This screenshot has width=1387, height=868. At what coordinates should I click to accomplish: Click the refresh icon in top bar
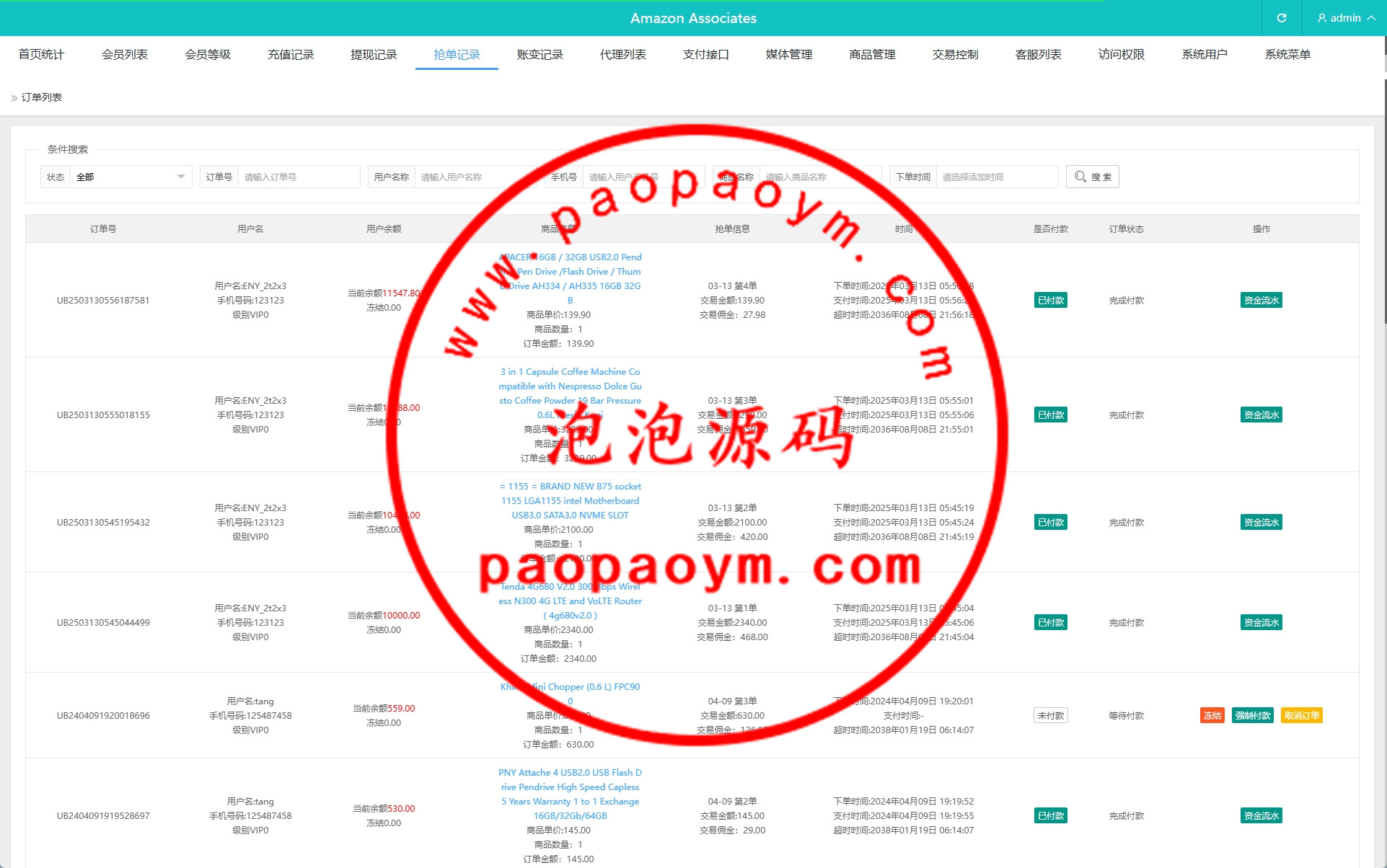point(1282,18)
